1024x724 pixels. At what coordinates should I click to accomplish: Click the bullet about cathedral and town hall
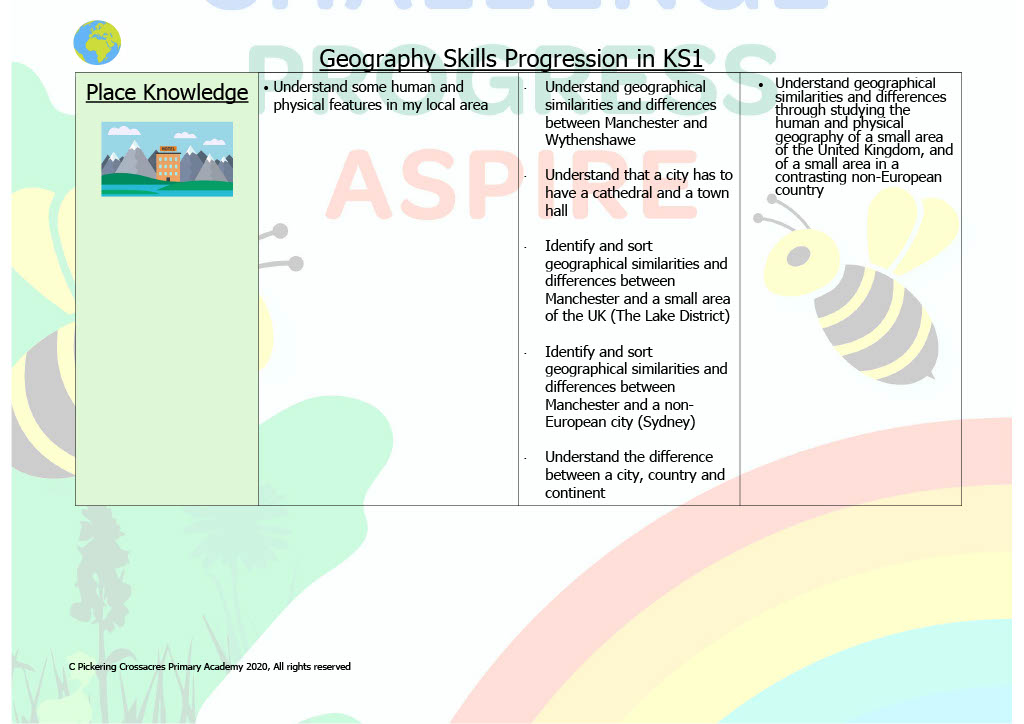[639, 193]
